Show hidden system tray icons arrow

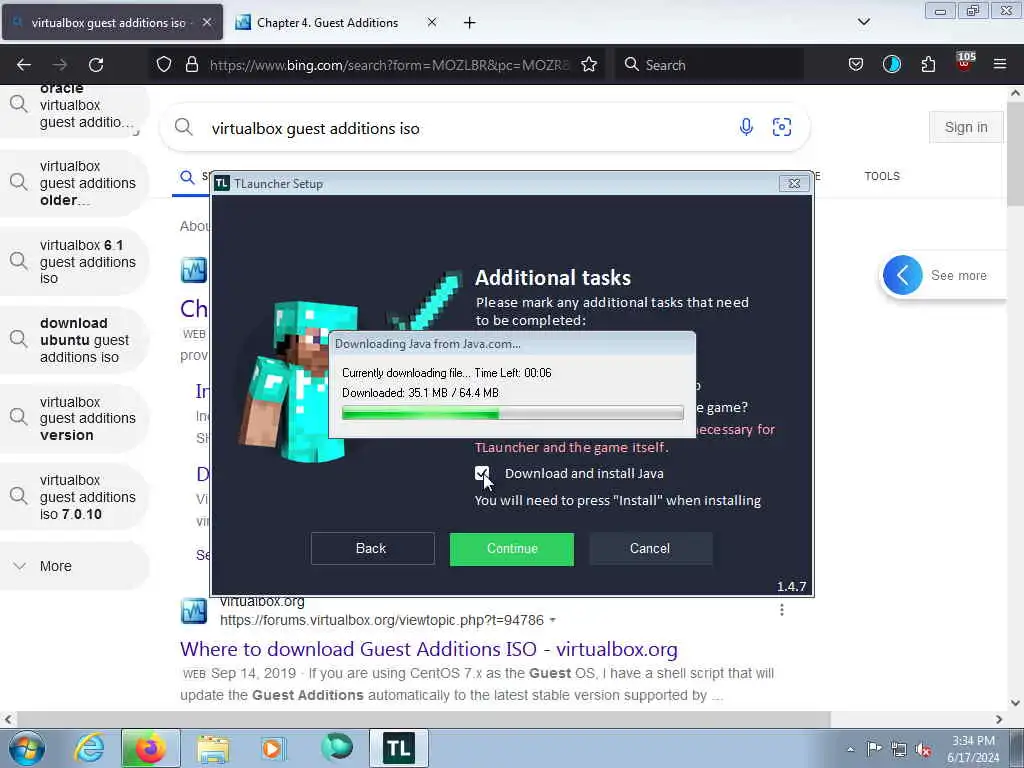[850, 749]
